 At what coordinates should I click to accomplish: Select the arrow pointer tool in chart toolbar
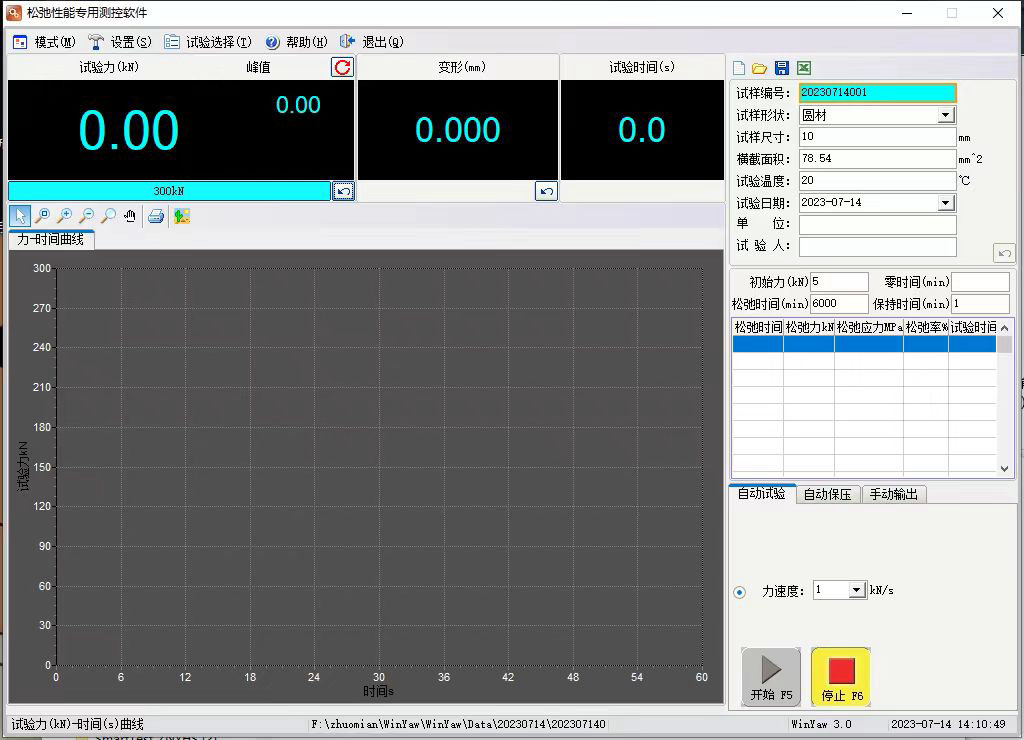(20, 216)
